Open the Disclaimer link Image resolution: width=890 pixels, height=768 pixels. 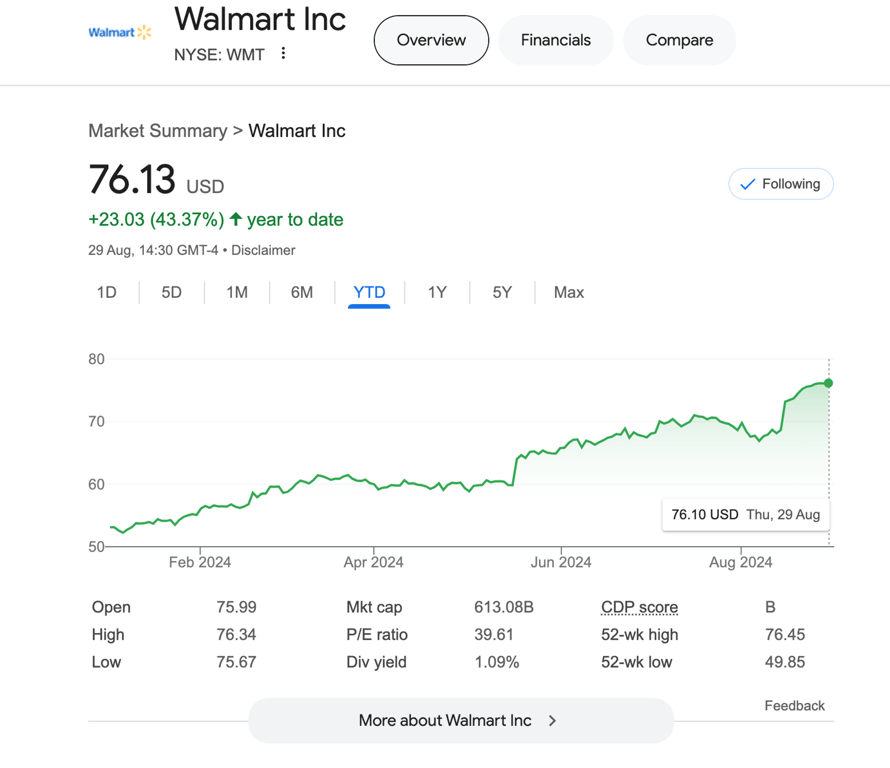[263, 250]
